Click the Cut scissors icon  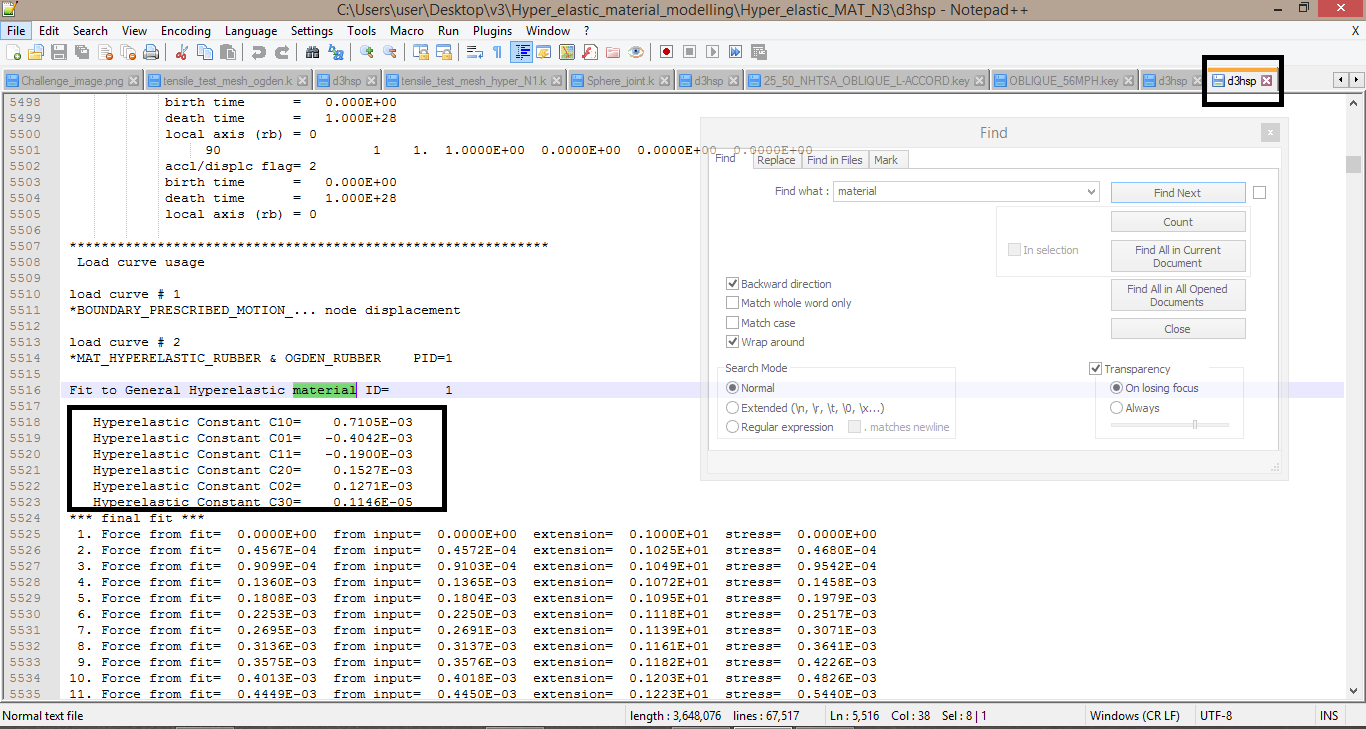(182, 52)
